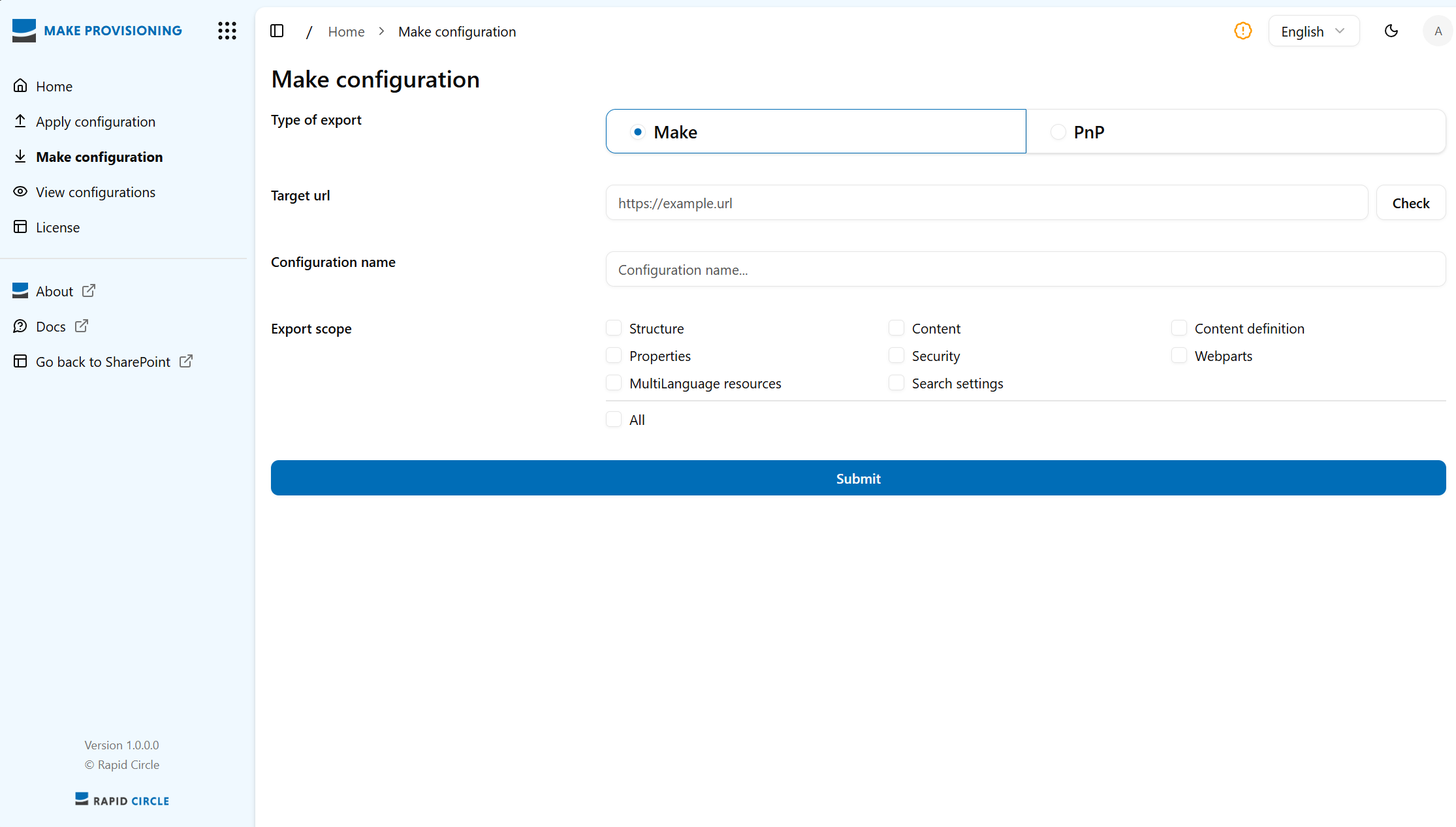1456x827 pixels.
Task: Go to Apply configuration in sidebar
Action: point(95,121)
